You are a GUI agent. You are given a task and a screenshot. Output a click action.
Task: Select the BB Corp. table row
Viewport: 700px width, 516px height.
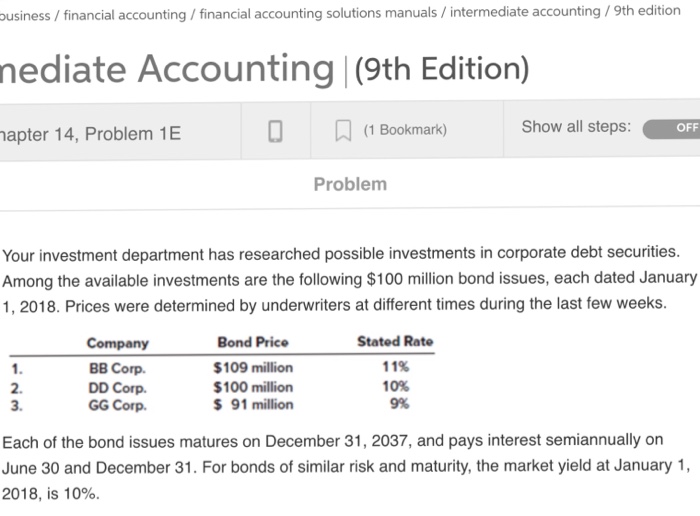click(222, 368)
